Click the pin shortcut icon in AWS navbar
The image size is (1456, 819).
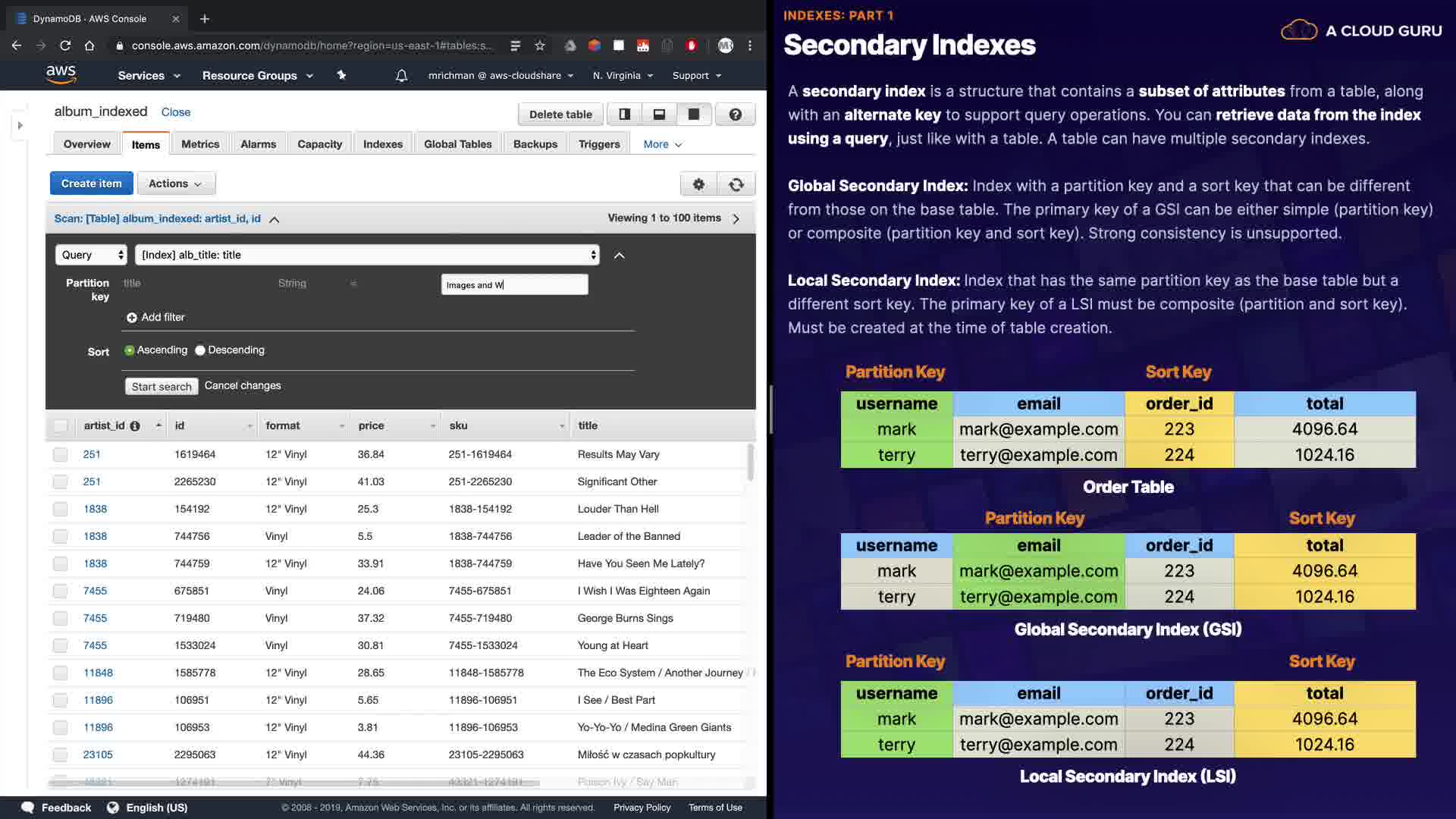pos(341,75)
